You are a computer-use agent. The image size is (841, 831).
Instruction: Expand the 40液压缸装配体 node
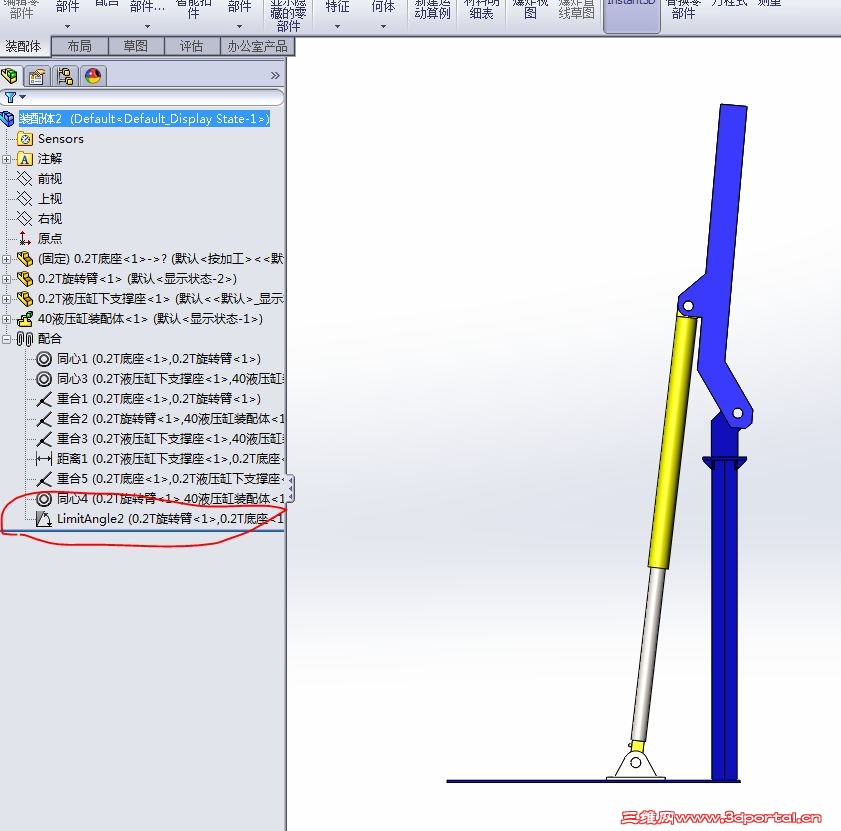pyautogui.click(x=6, y=319)
